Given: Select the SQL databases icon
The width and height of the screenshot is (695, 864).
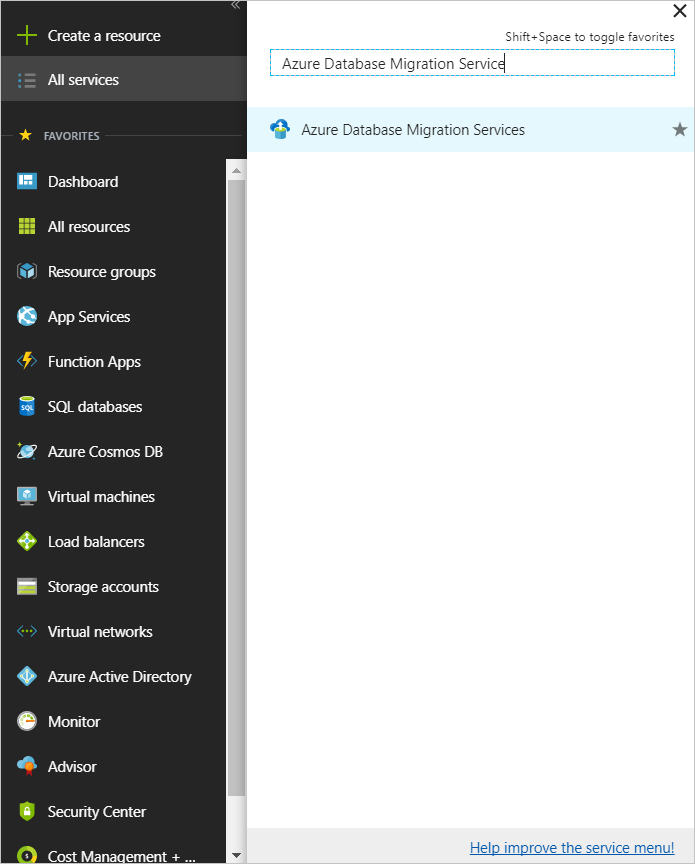Looking at the screenshot, I should click(x=27, y=406).
